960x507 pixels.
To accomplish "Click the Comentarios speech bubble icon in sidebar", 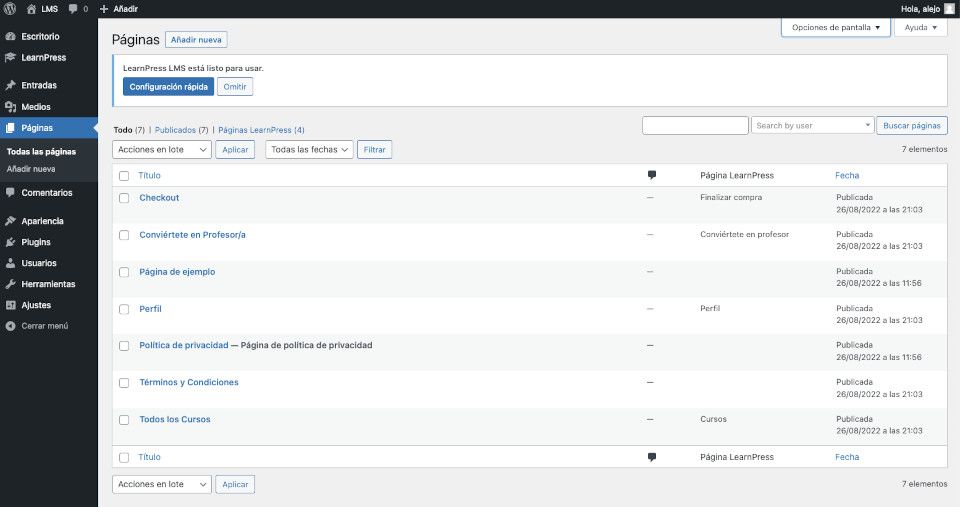I will pos(10,192).
